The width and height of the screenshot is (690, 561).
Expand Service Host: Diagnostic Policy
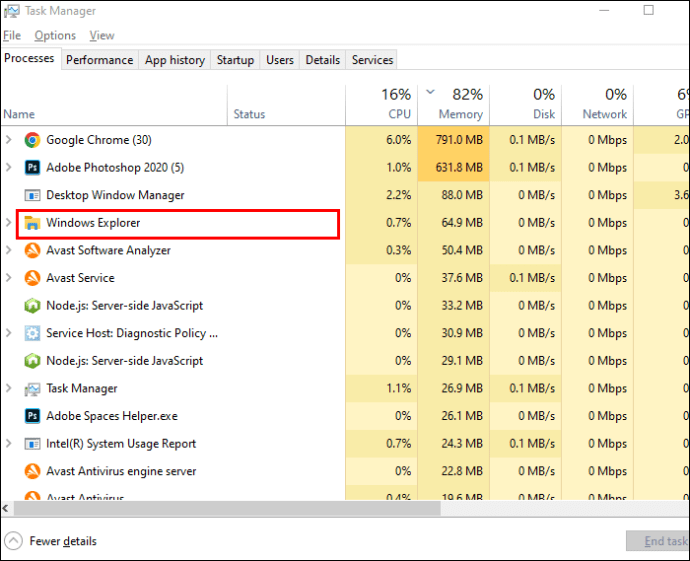(x=8, y=333)
